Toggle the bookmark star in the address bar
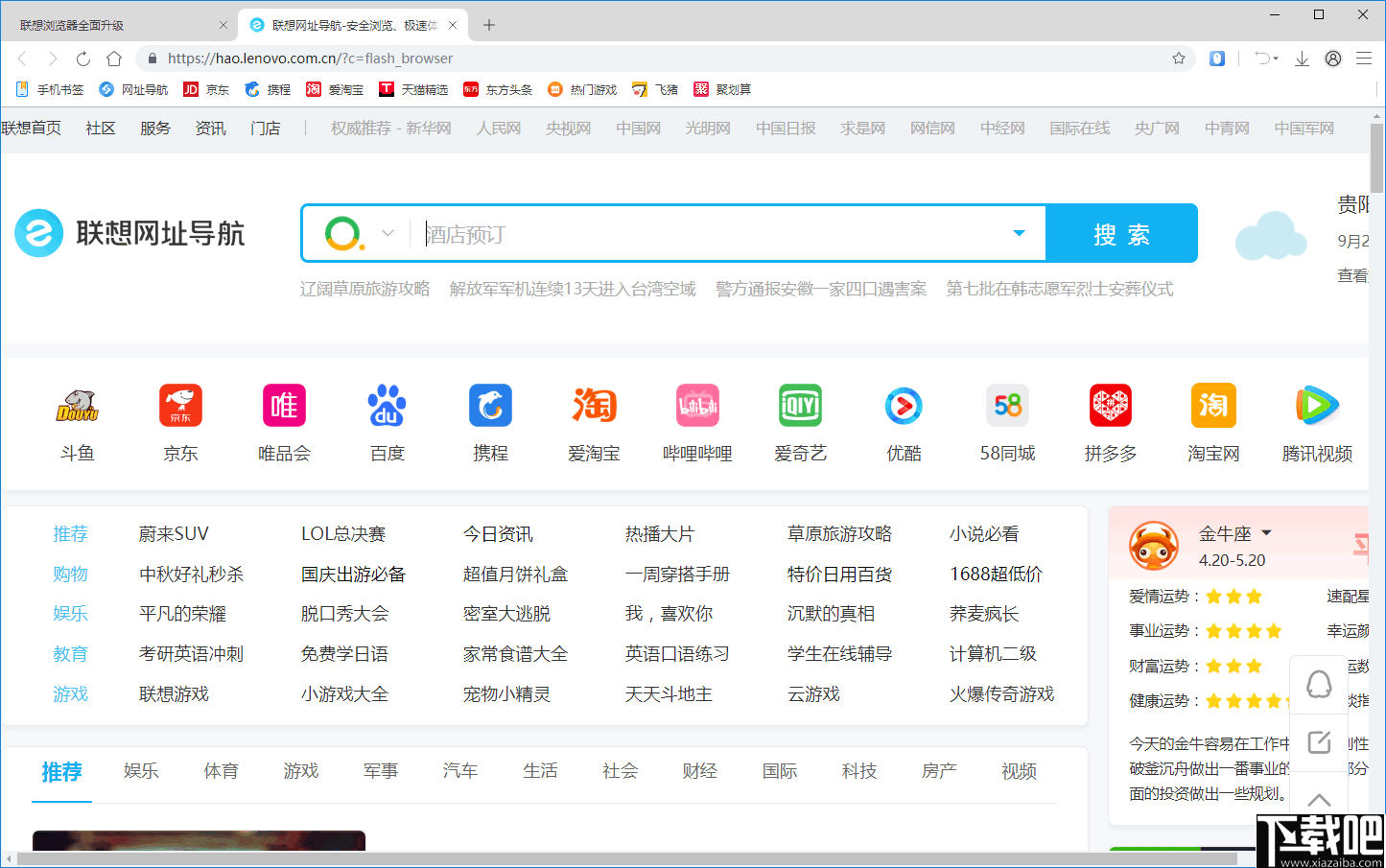The height and width of the screenshot is (868, 1386). 1179,59
